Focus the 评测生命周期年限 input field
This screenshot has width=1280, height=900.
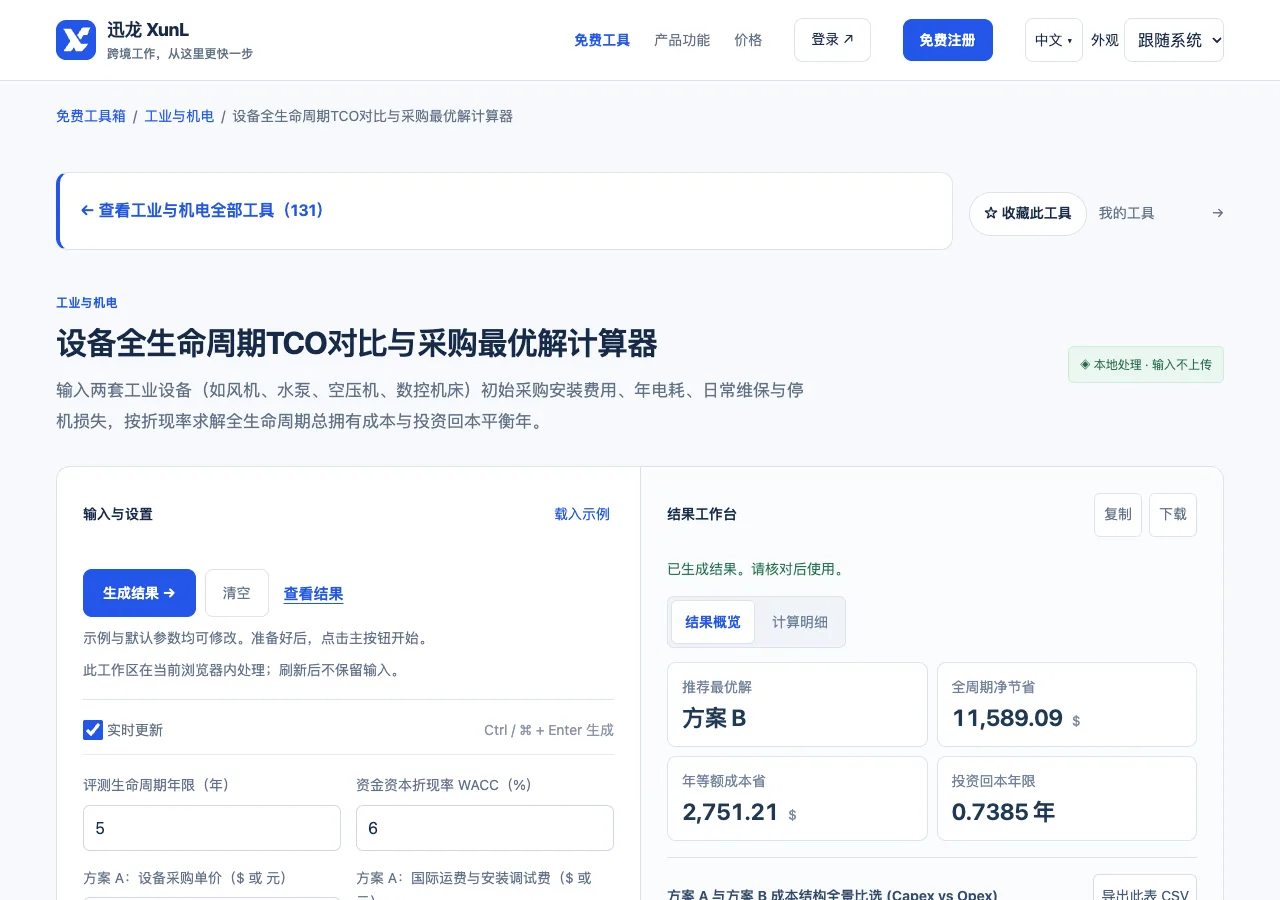click(212, 828)
